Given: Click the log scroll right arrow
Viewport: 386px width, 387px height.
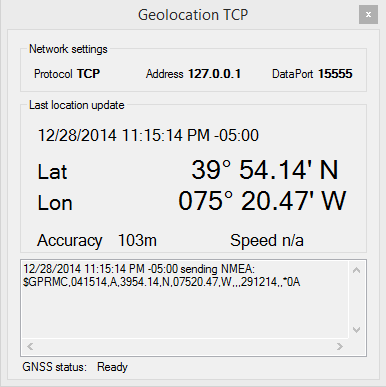Looking at the screenshot, I should [340, 346].
